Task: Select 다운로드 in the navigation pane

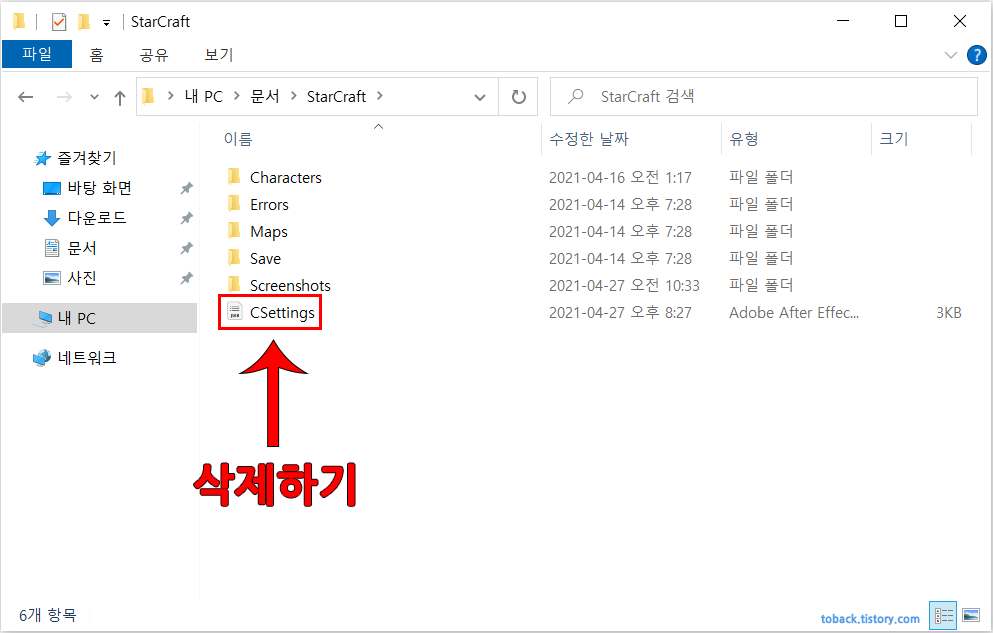Action: (97, 218)
